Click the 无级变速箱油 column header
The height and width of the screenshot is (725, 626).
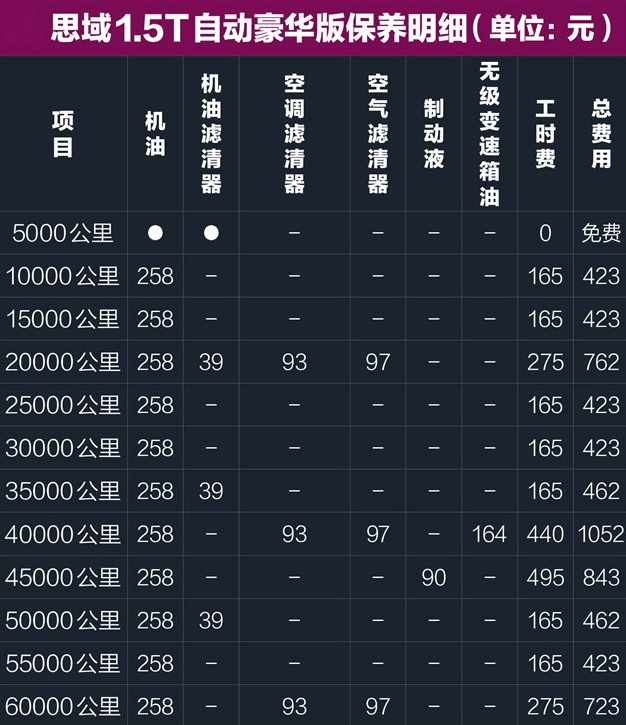click(x=490, y=134)
